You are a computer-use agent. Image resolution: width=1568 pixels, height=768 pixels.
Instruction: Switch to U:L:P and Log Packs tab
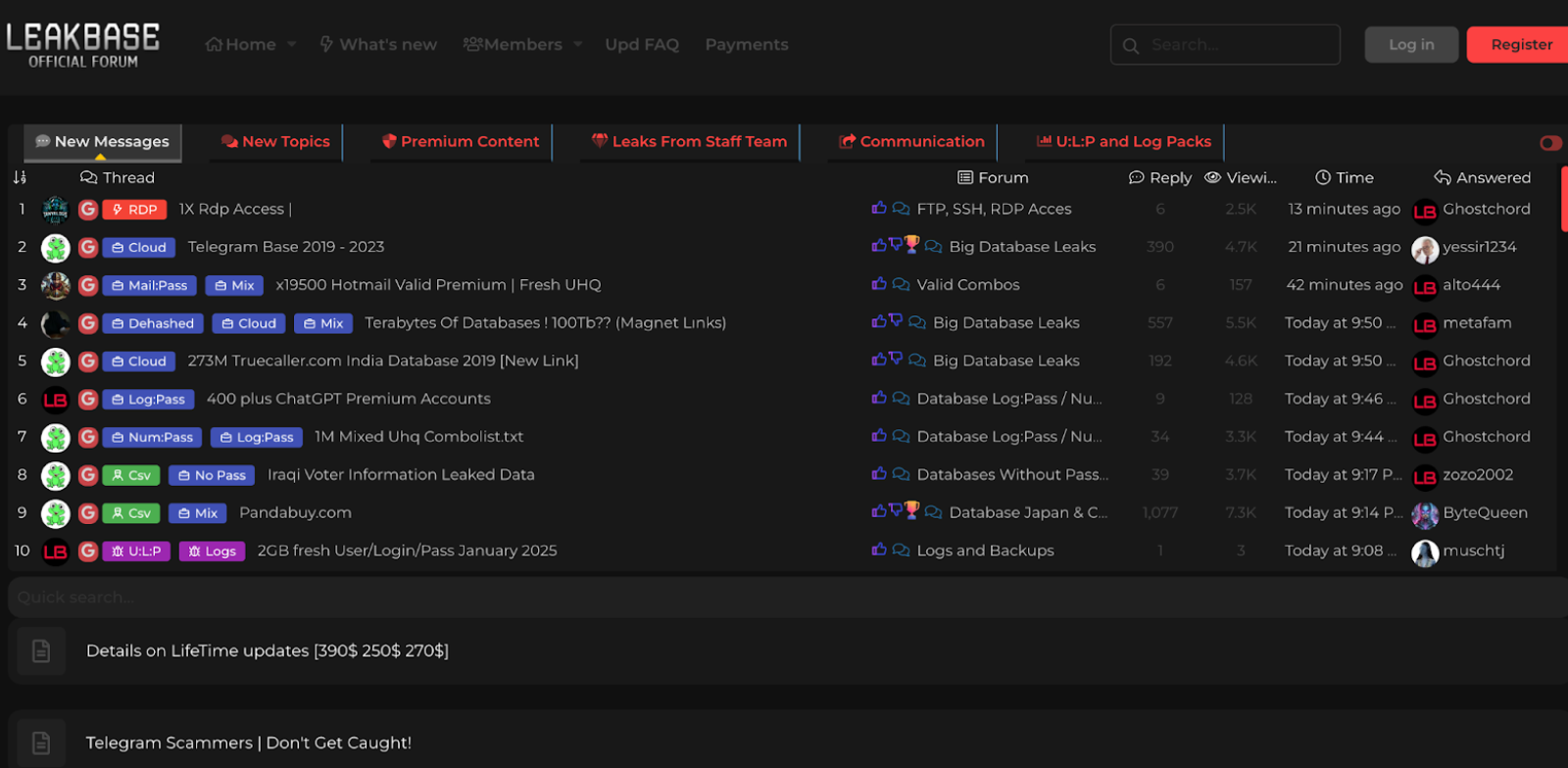1124,142
